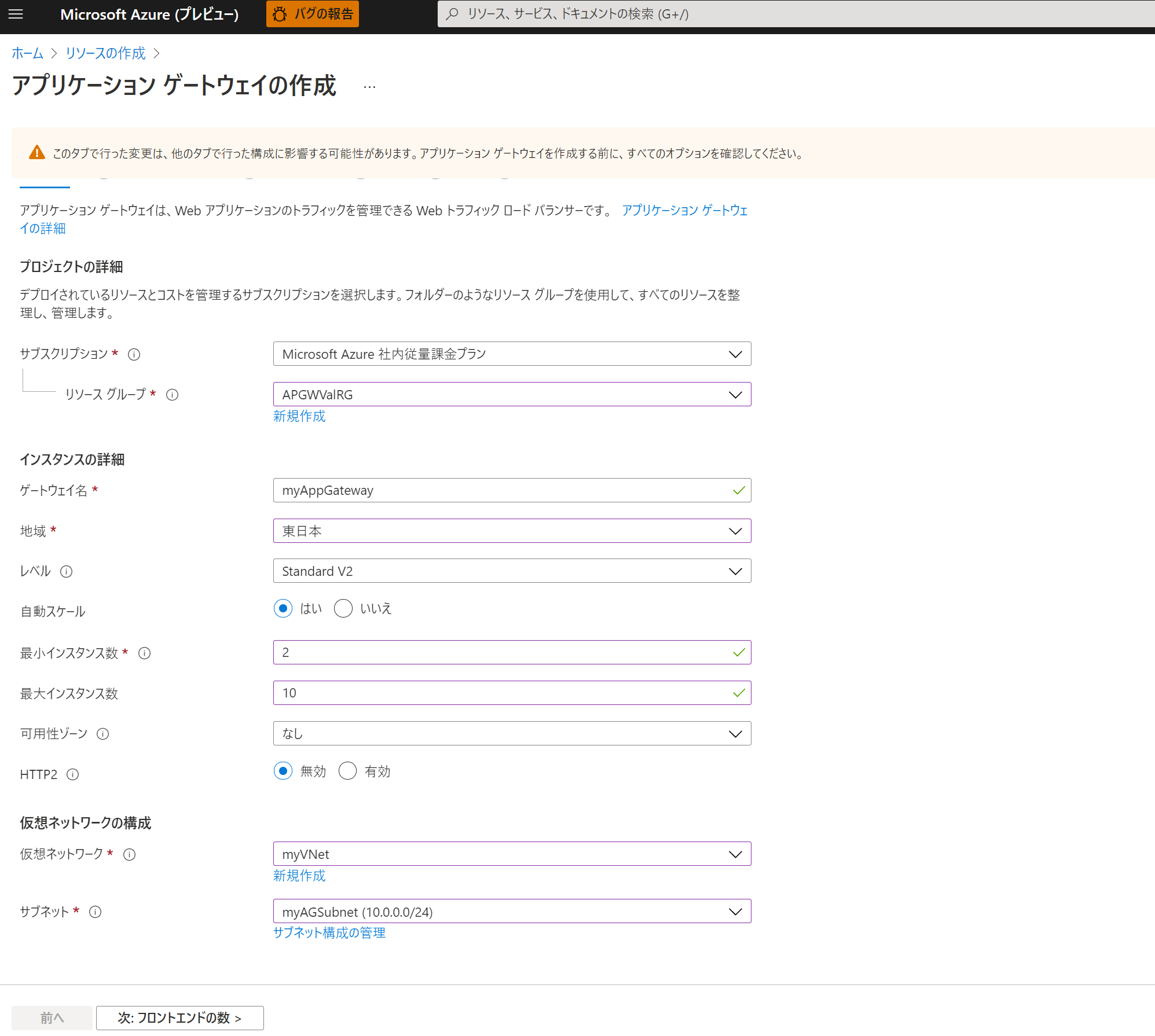Open the Standard V2 tier dropdown
Viewport: 1155px width, 1036px height.
click(512, 571)
